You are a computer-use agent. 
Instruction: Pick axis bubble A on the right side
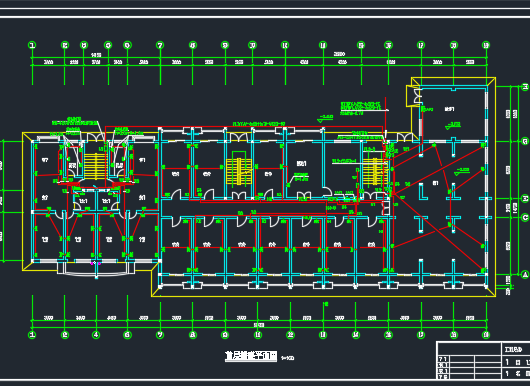pos(525,274)
